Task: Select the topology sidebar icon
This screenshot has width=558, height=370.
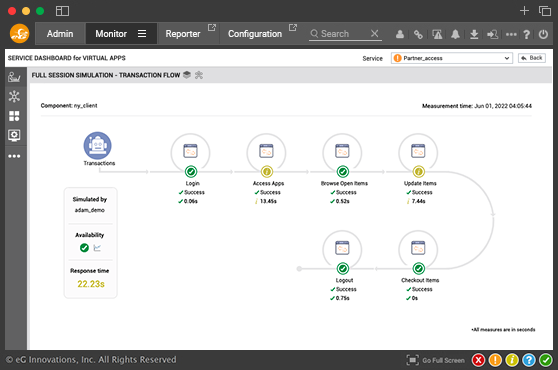Action: (14, 96)
